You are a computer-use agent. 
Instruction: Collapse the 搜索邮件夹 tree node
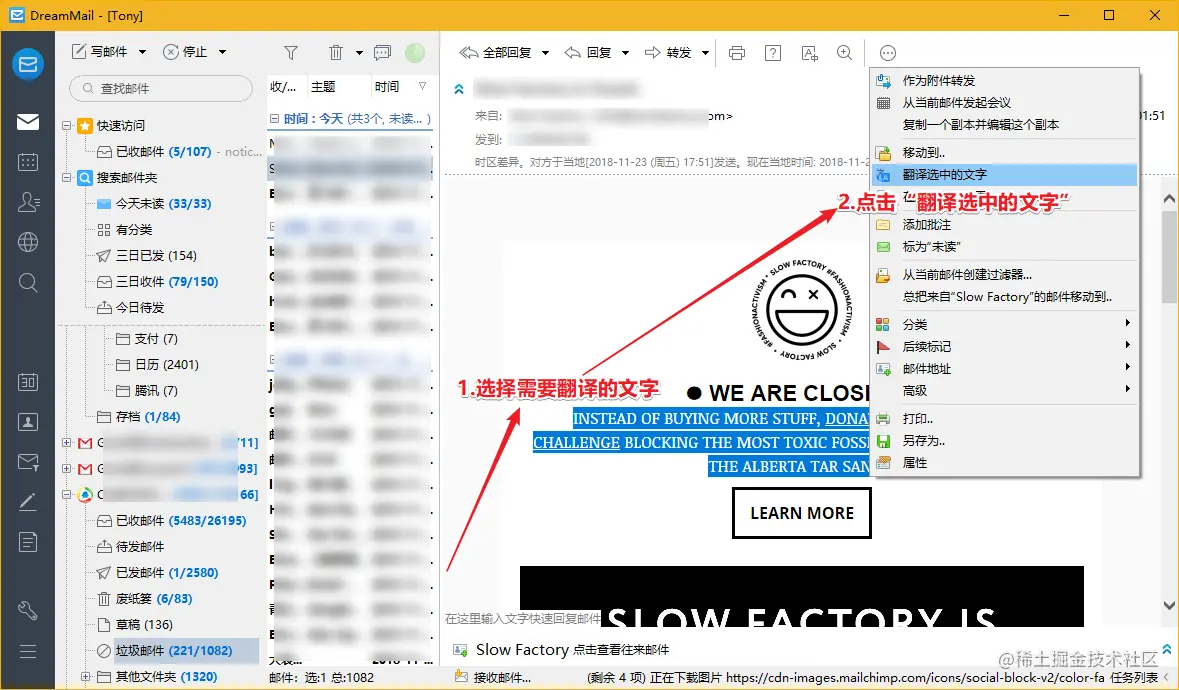(67, 177)
